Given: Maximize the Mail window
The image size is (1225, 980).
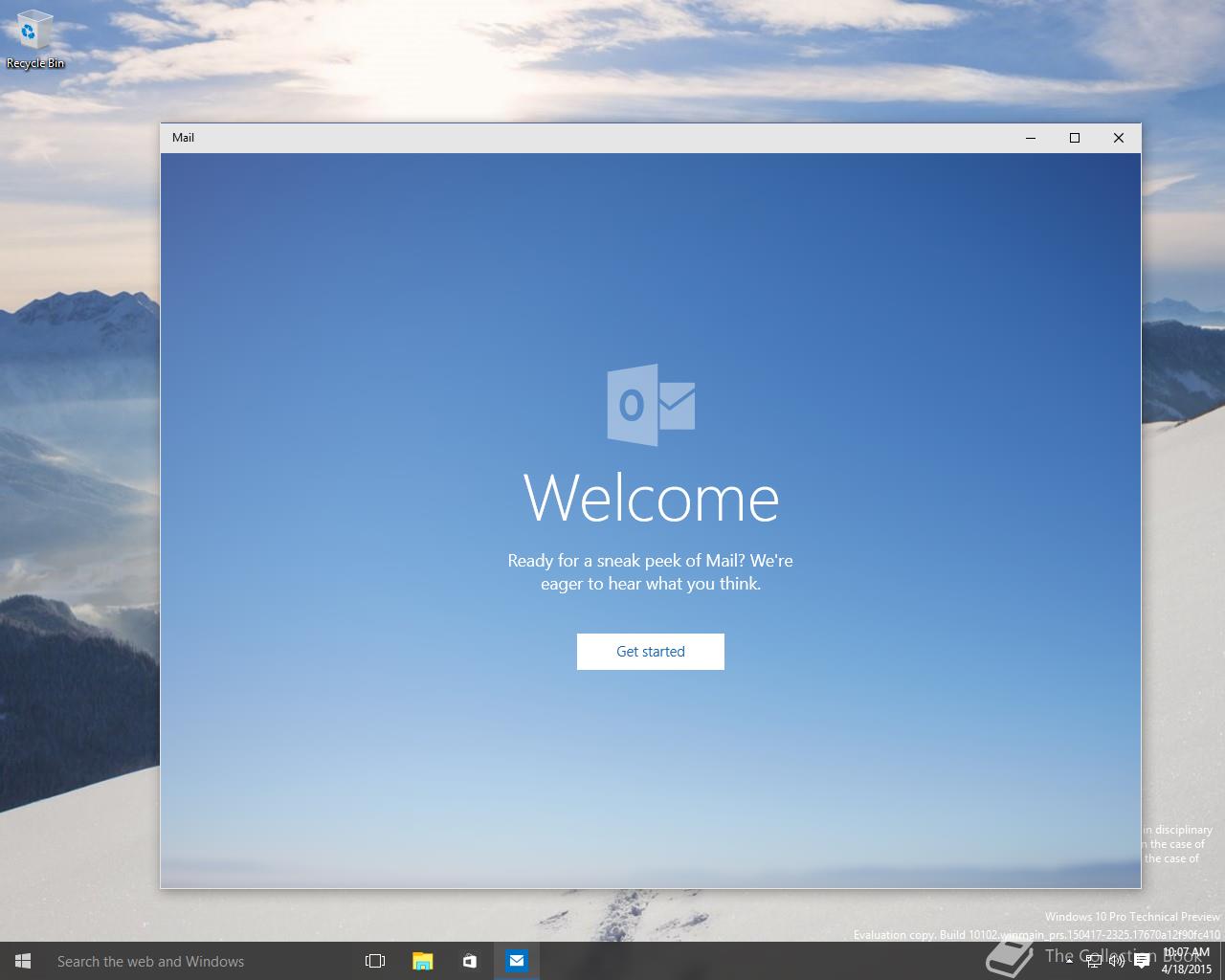Looking at the screenshot, I should pyautogui.click(x=1075, y=138).
